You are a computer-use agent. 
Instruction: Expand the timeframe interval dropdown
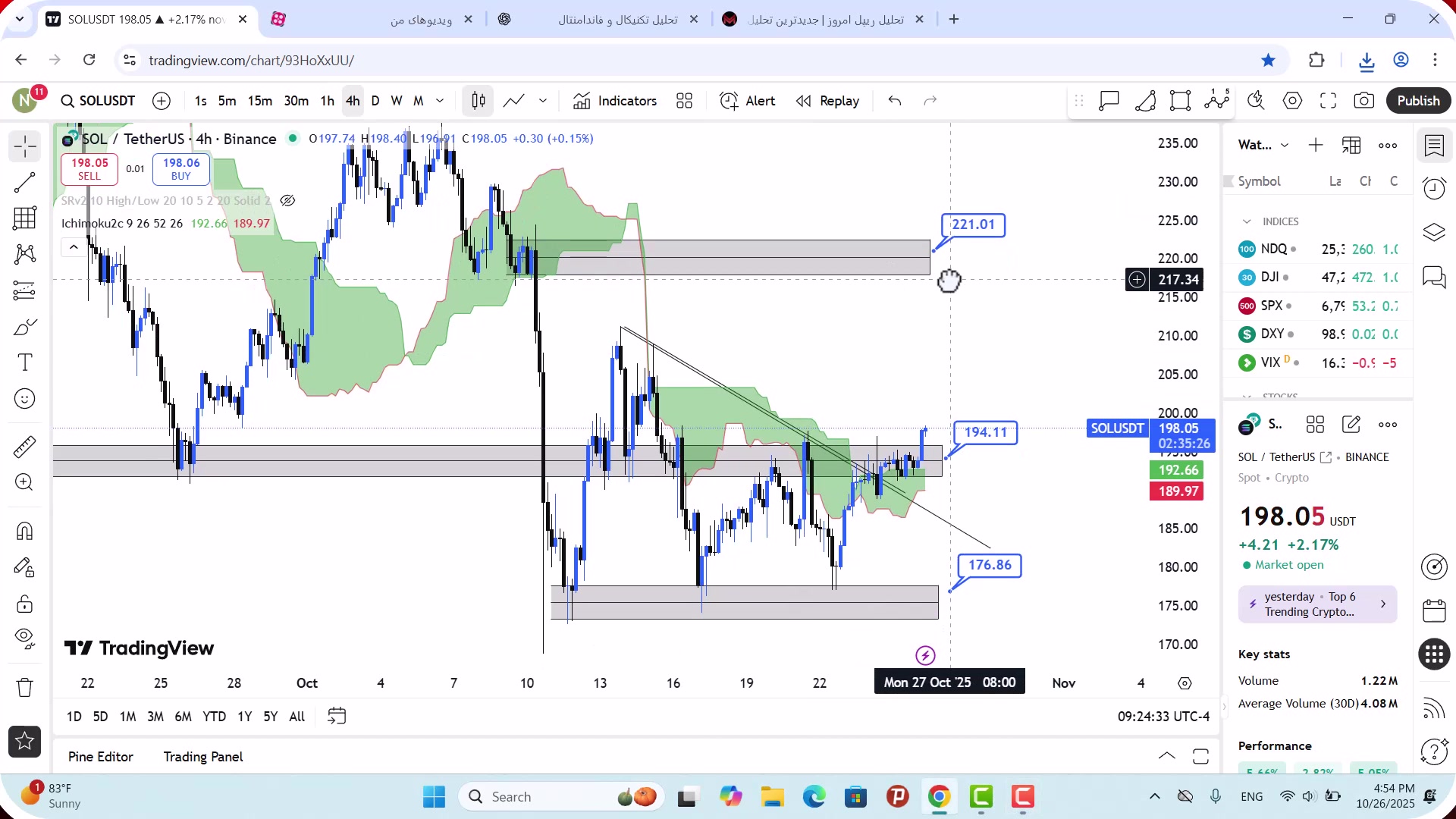pos(440,101)
